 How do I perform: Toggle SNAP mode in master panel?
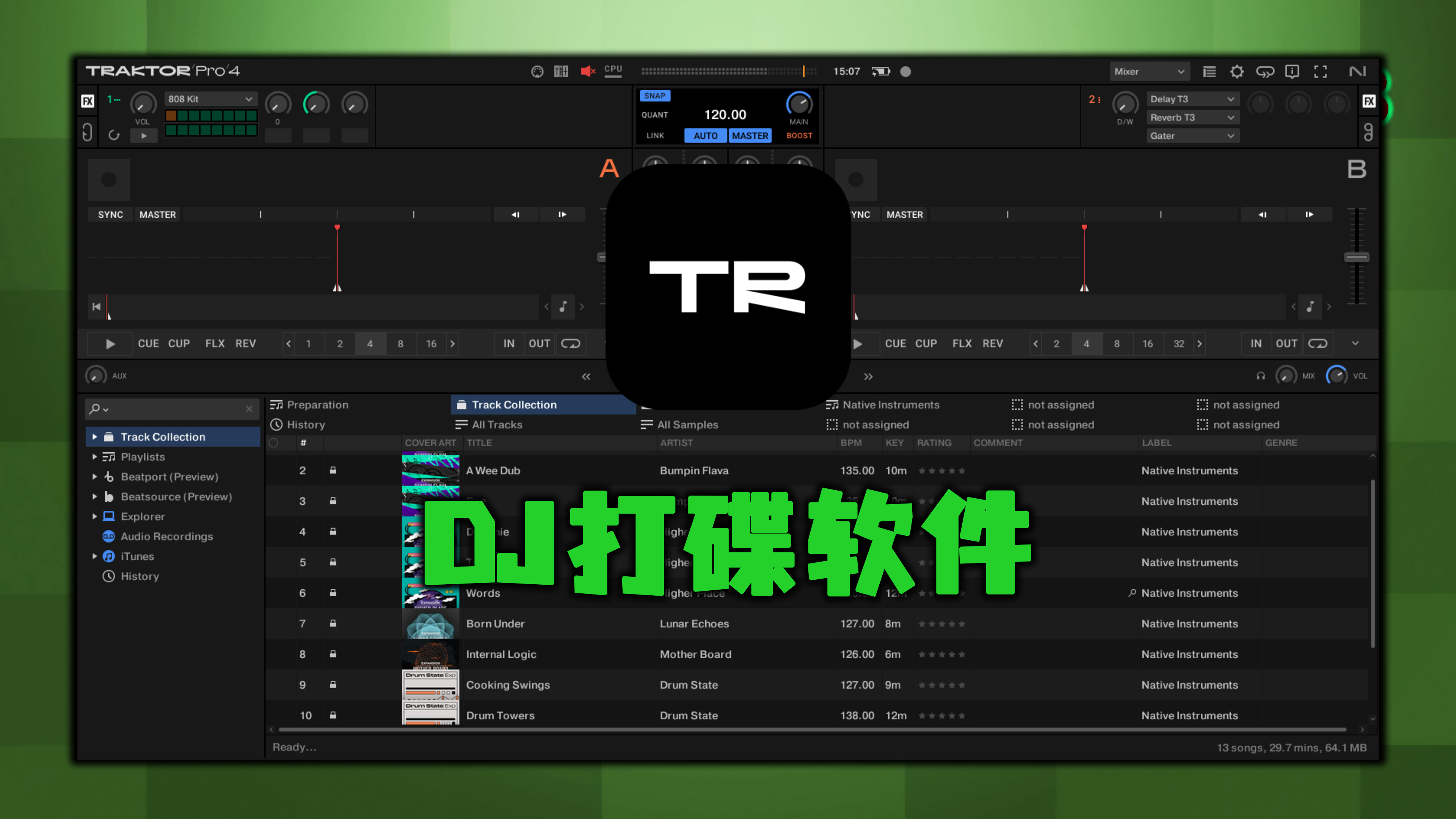(x=654, y=96)
